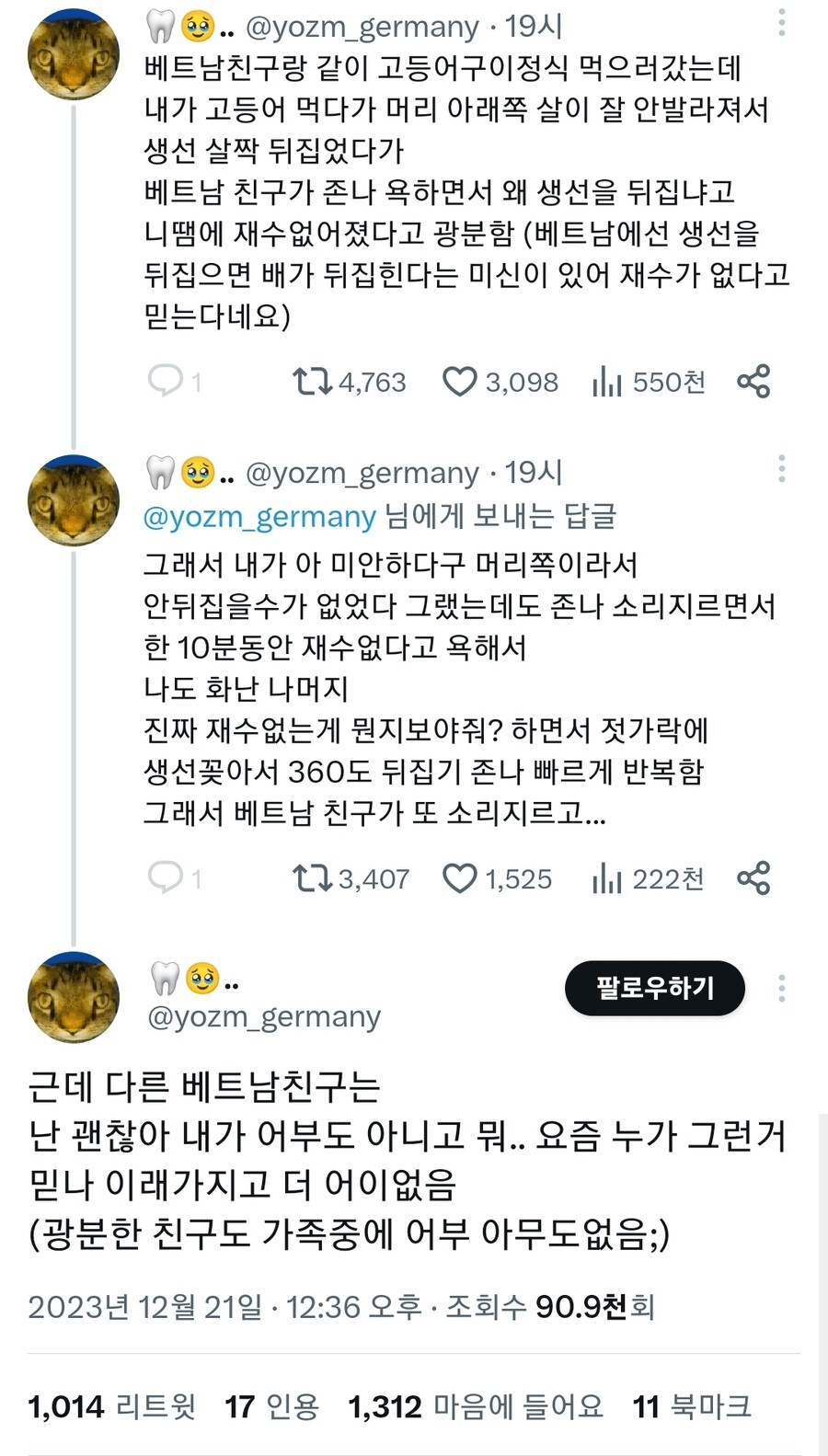Open the 1,014 리트윗 list
828x1456 pixels.
point(112,1405)
